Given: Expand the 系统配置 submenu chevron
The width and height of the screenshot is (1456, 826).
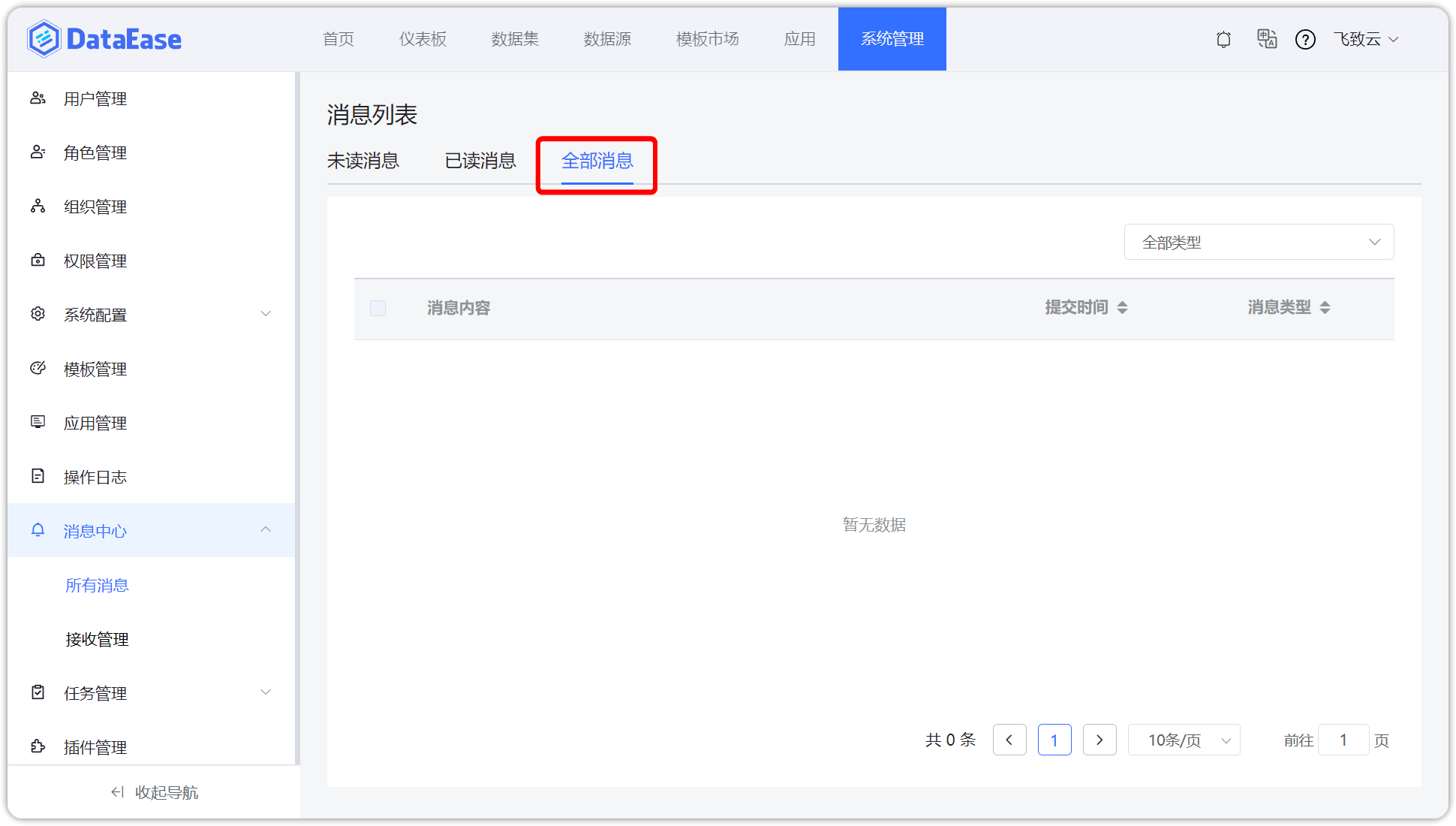Looking at the screenshot, I should tap(266, 314).
